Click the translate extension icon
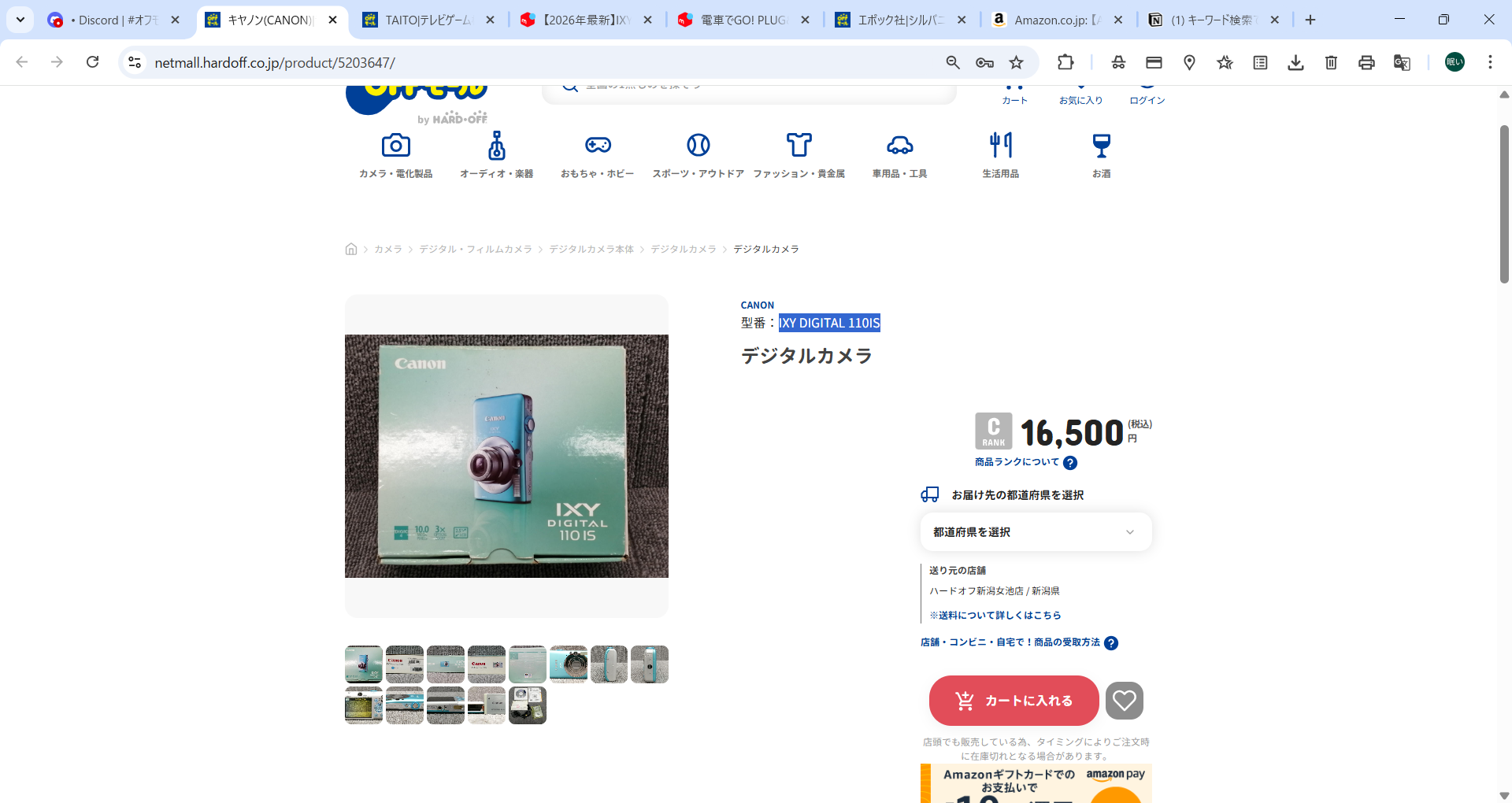The width and height of the screenshot is (1512, 803). click(x=1402, y=62)
